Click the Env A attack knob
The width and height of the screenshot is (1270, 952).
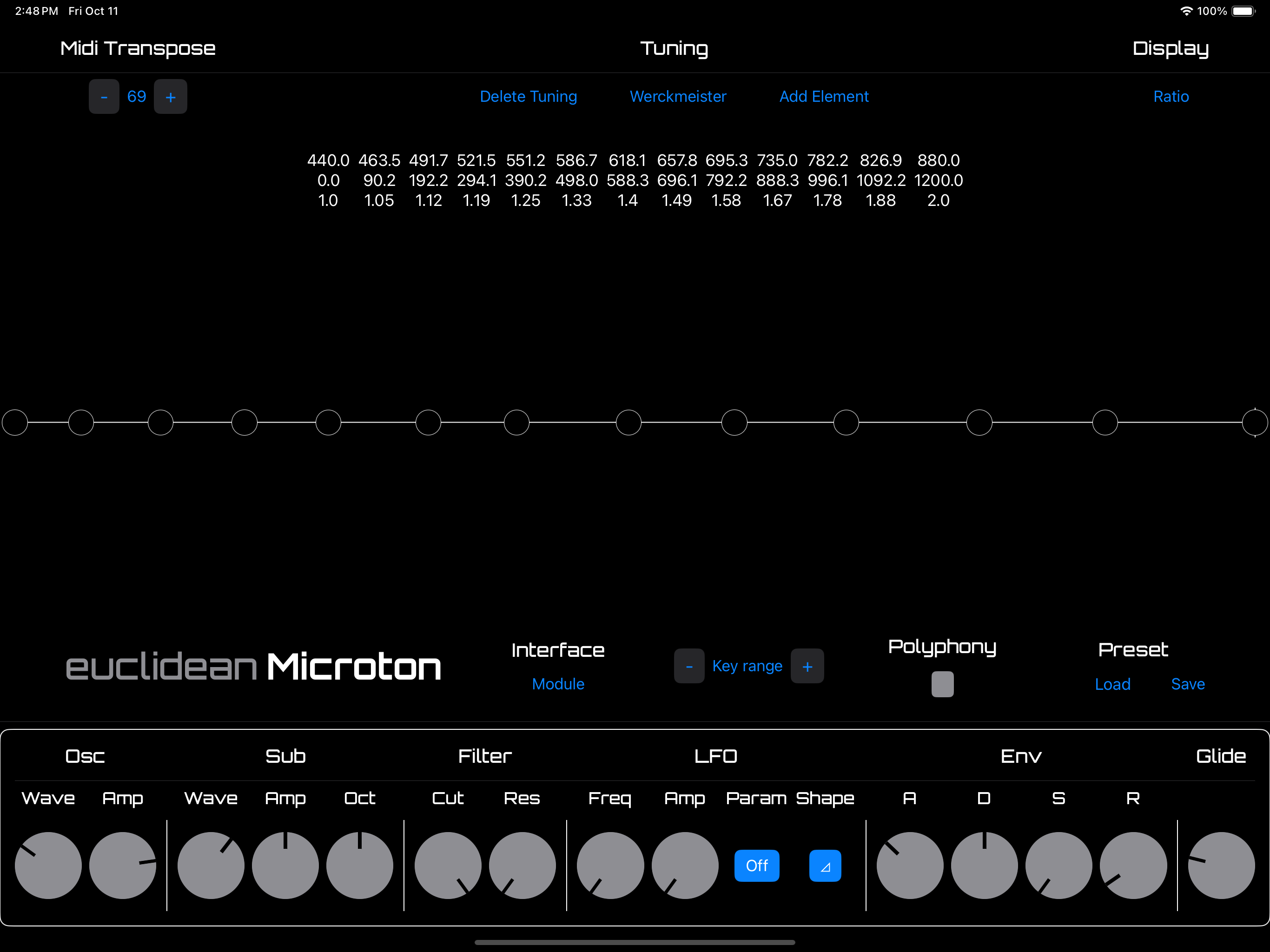910,865
